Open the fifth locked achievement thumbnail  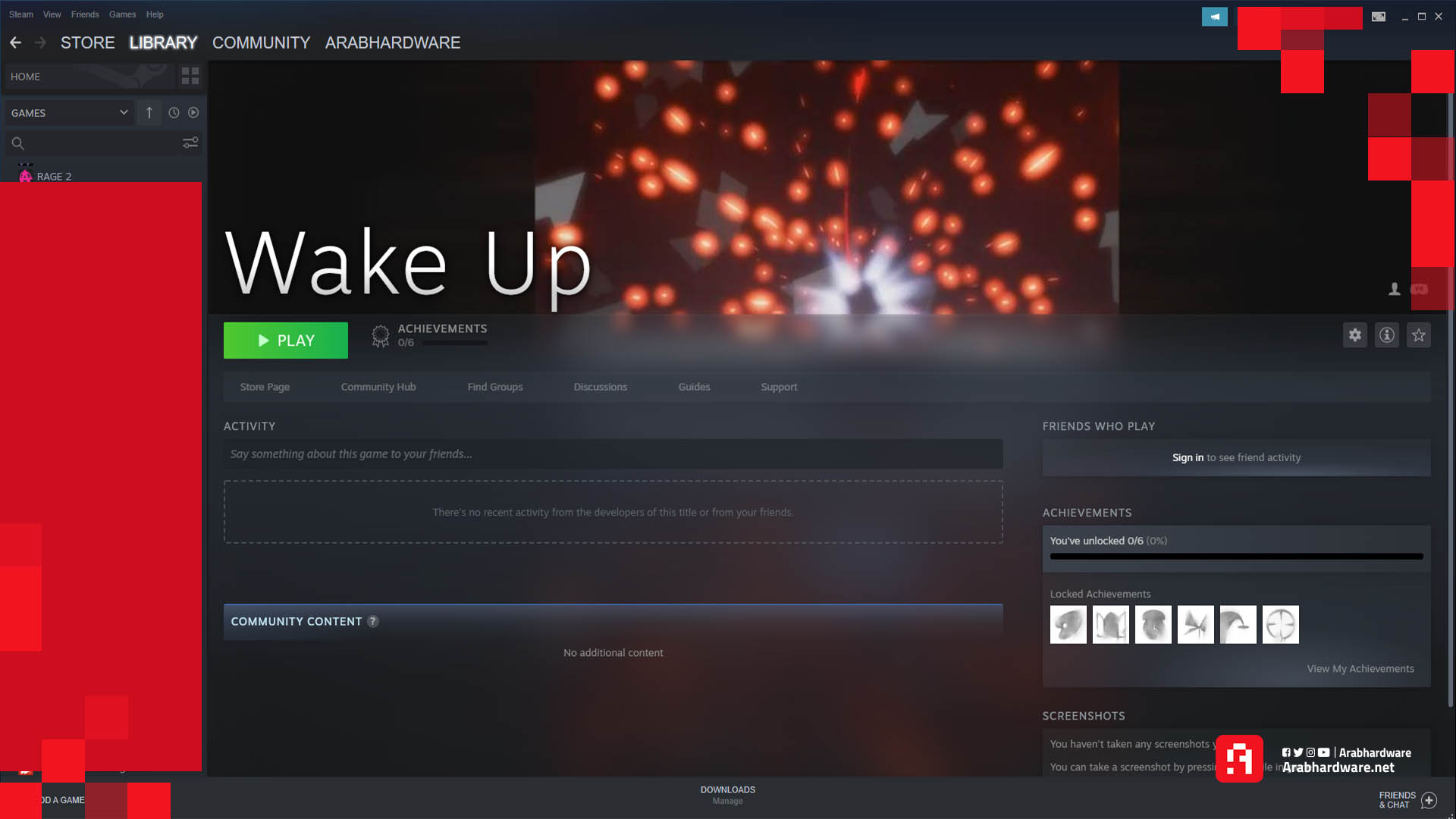tap(1238, 624)
